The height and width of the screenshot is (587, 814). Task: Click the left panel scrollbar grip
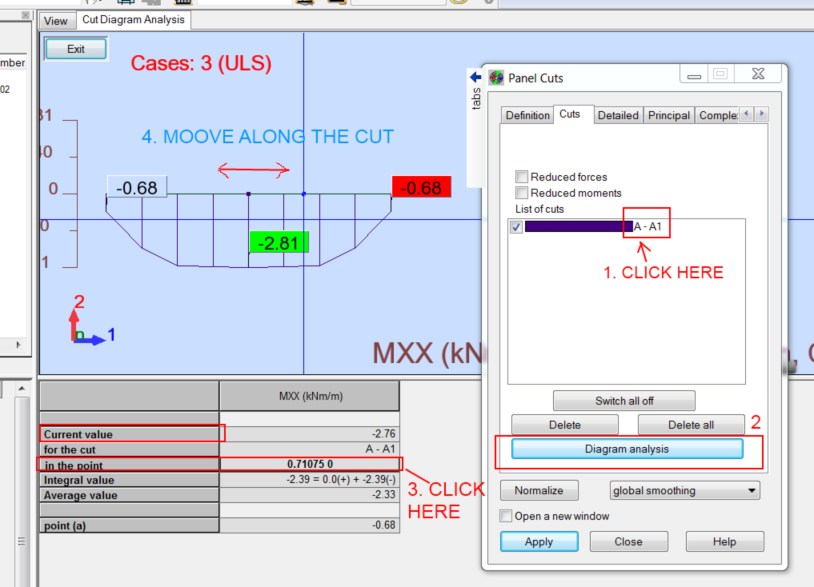21,541
